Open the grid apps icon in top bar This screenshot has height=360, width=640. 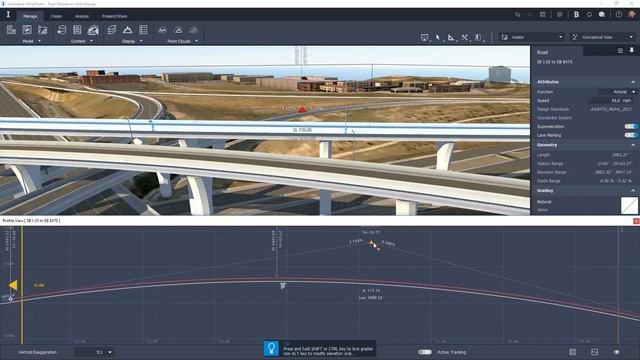click(542, 15)
